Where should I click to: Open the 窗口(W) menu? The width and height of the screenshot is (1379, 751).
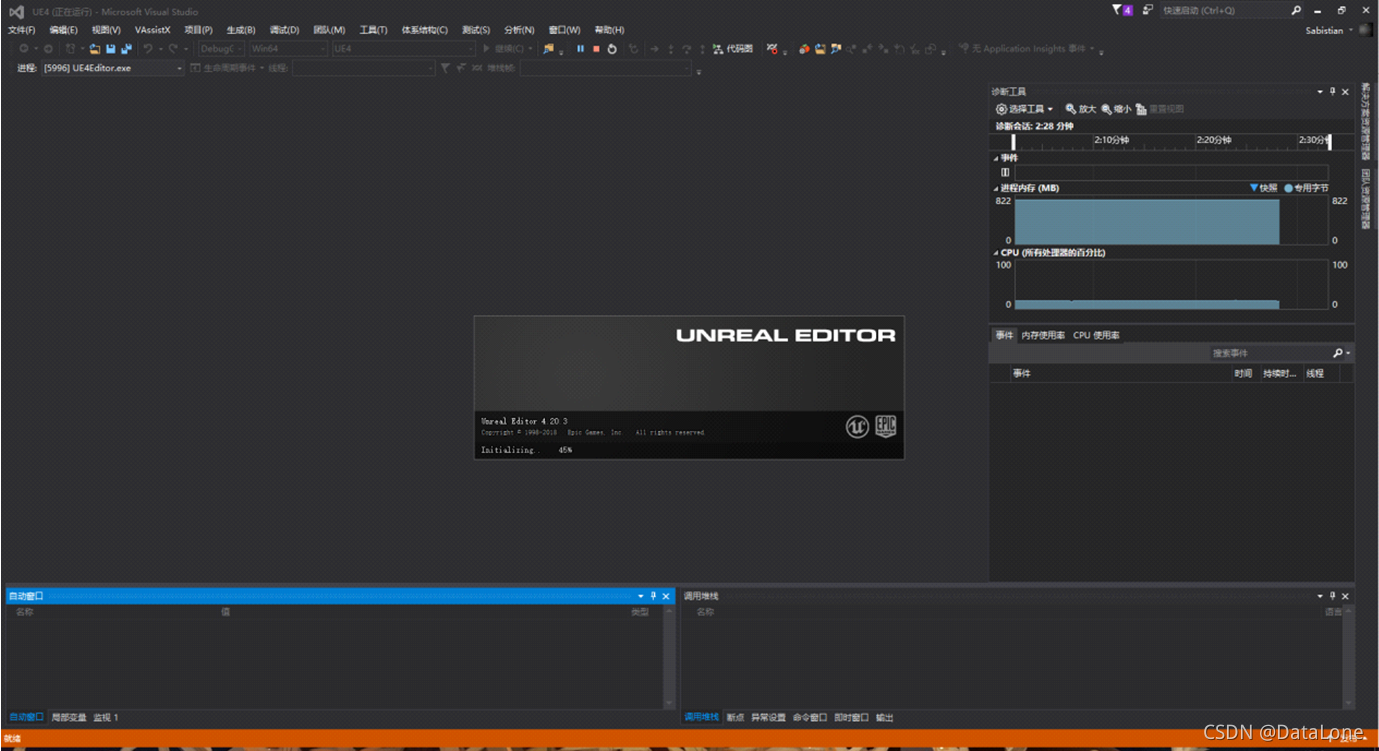564,30
